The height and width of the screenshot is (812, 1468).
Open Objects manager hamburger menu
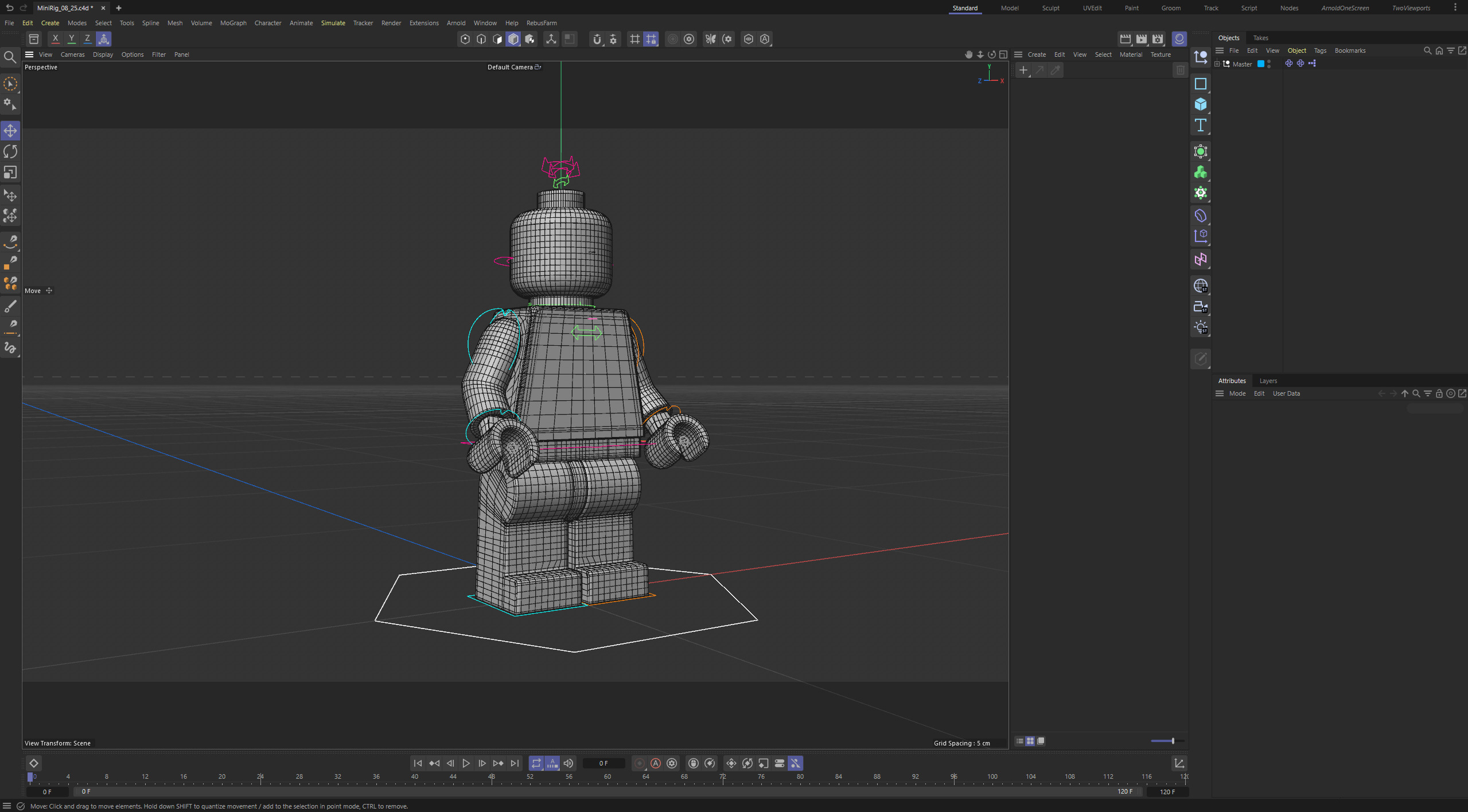pos(1220,50)
